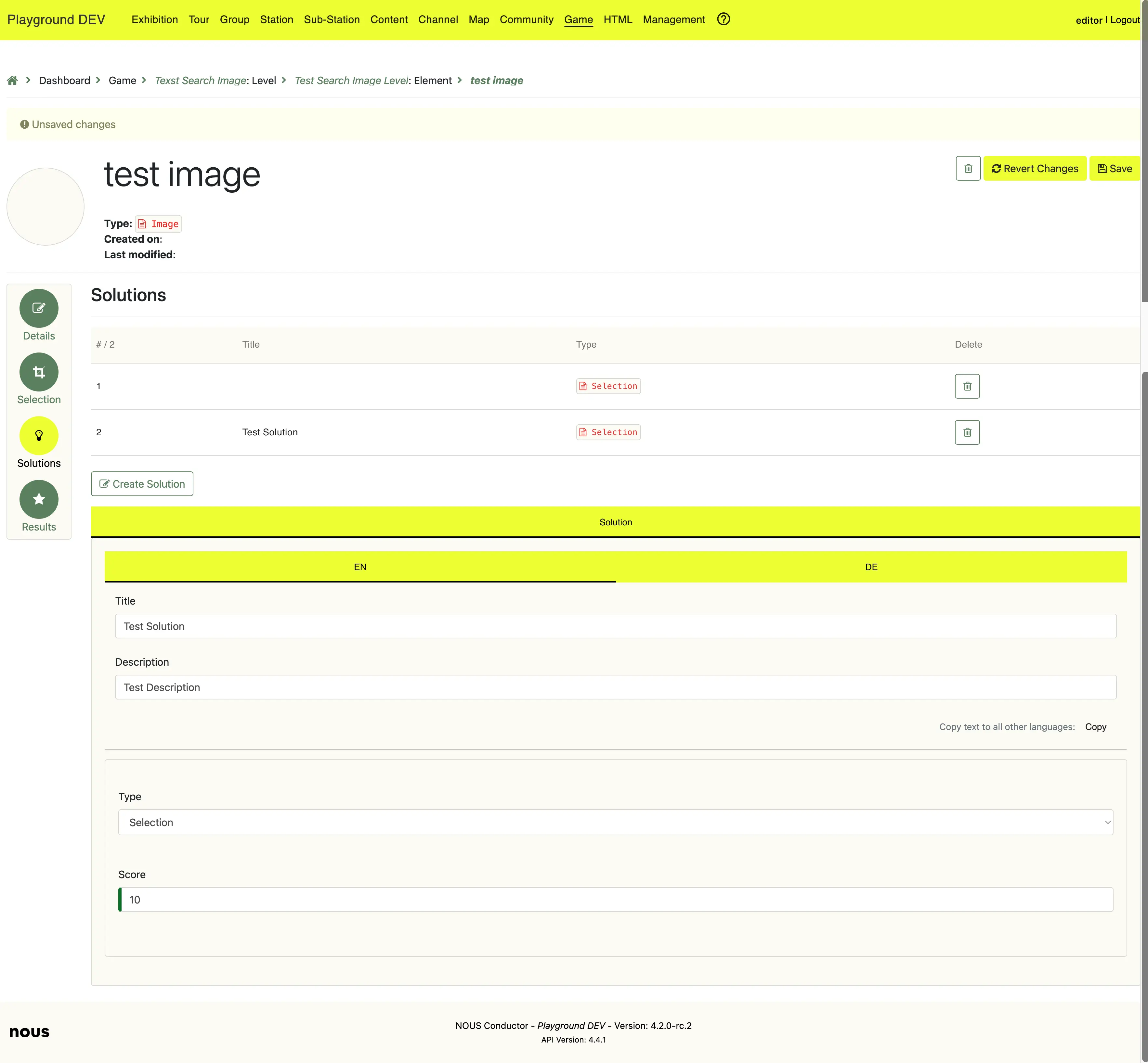The image size is (1148, 1063).
Task: Switch to the DE language tab
Action: [x=871, y=567]
